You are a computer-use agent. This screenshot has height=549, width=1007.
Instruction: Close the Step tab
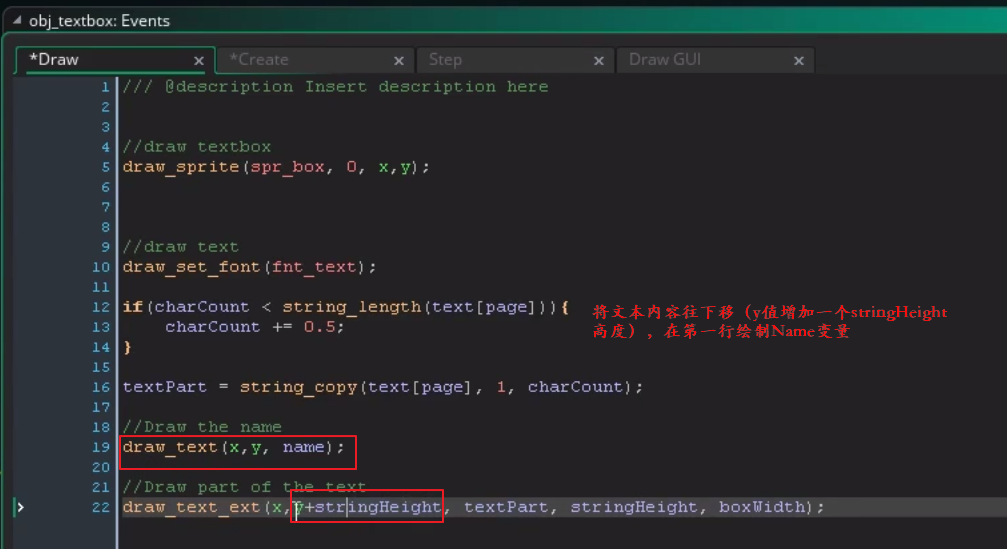pyautogui.click(x=599, y=61)
